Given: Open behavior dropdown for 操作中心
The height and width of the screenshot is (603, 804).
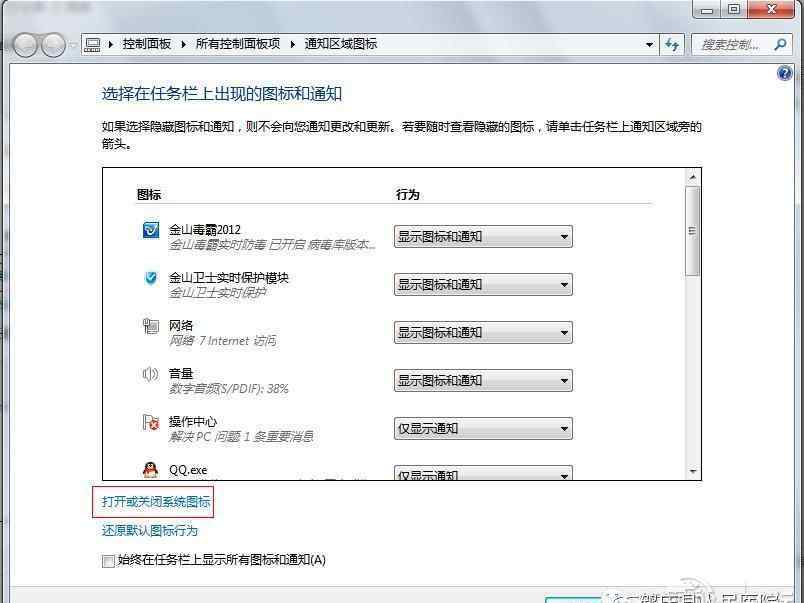Looking at the screenshot, I should [483, 428].
